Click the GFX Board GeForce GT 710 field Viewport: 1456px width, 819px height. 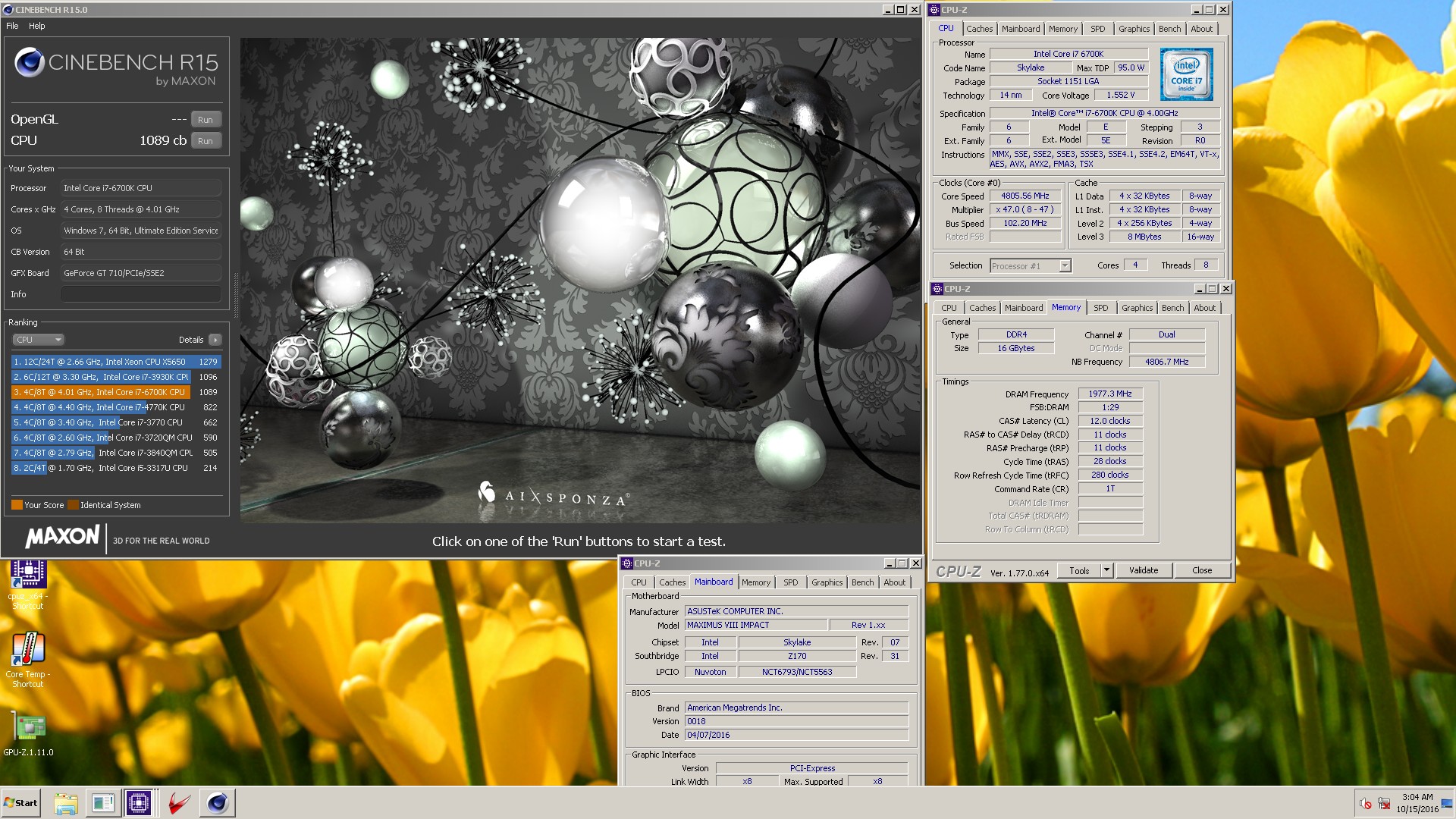(x=141, y=273)
